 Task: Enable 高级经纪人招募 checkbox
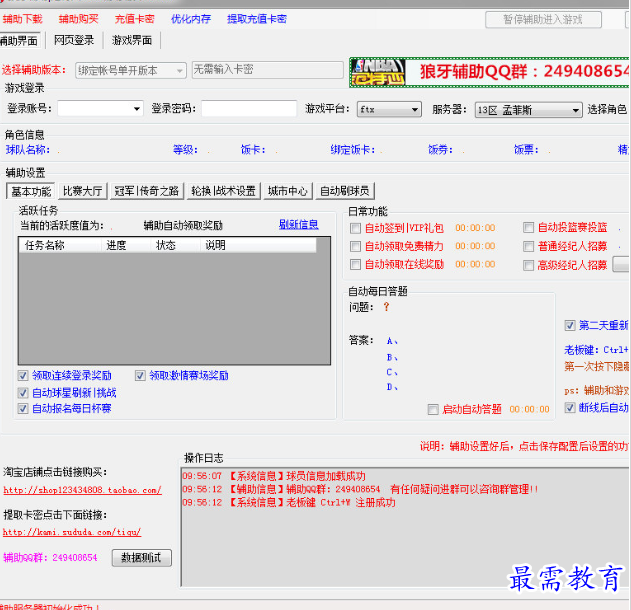pos(528,265)
